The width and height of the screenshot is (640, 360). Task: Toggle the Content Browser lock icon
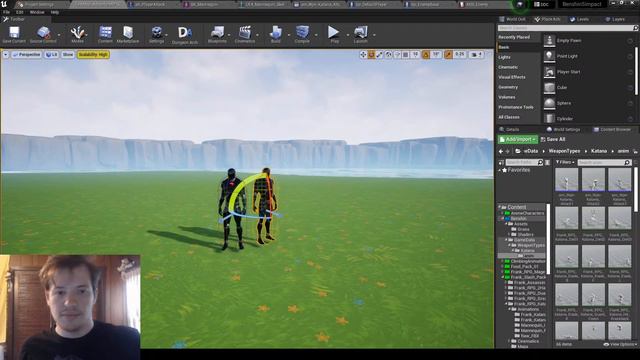(636, 151)
